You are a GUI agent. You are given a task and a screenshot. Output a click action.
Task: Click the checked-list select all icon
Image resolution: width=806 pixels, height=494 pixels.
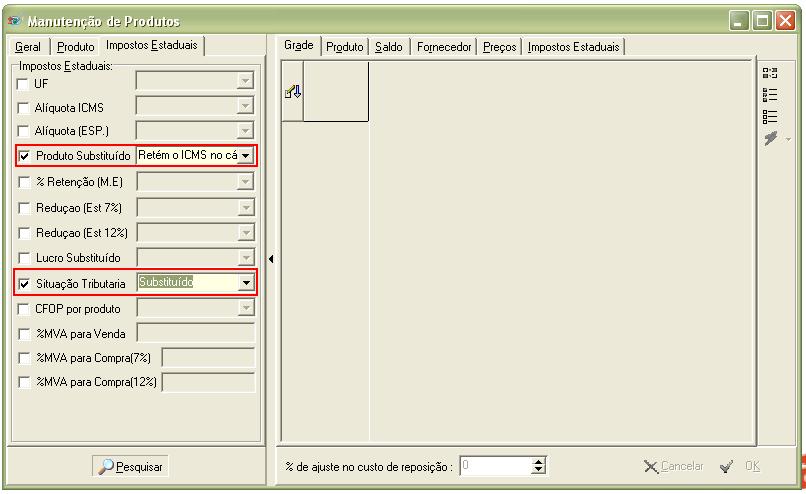pyautogui.click(x=770, y=95)
